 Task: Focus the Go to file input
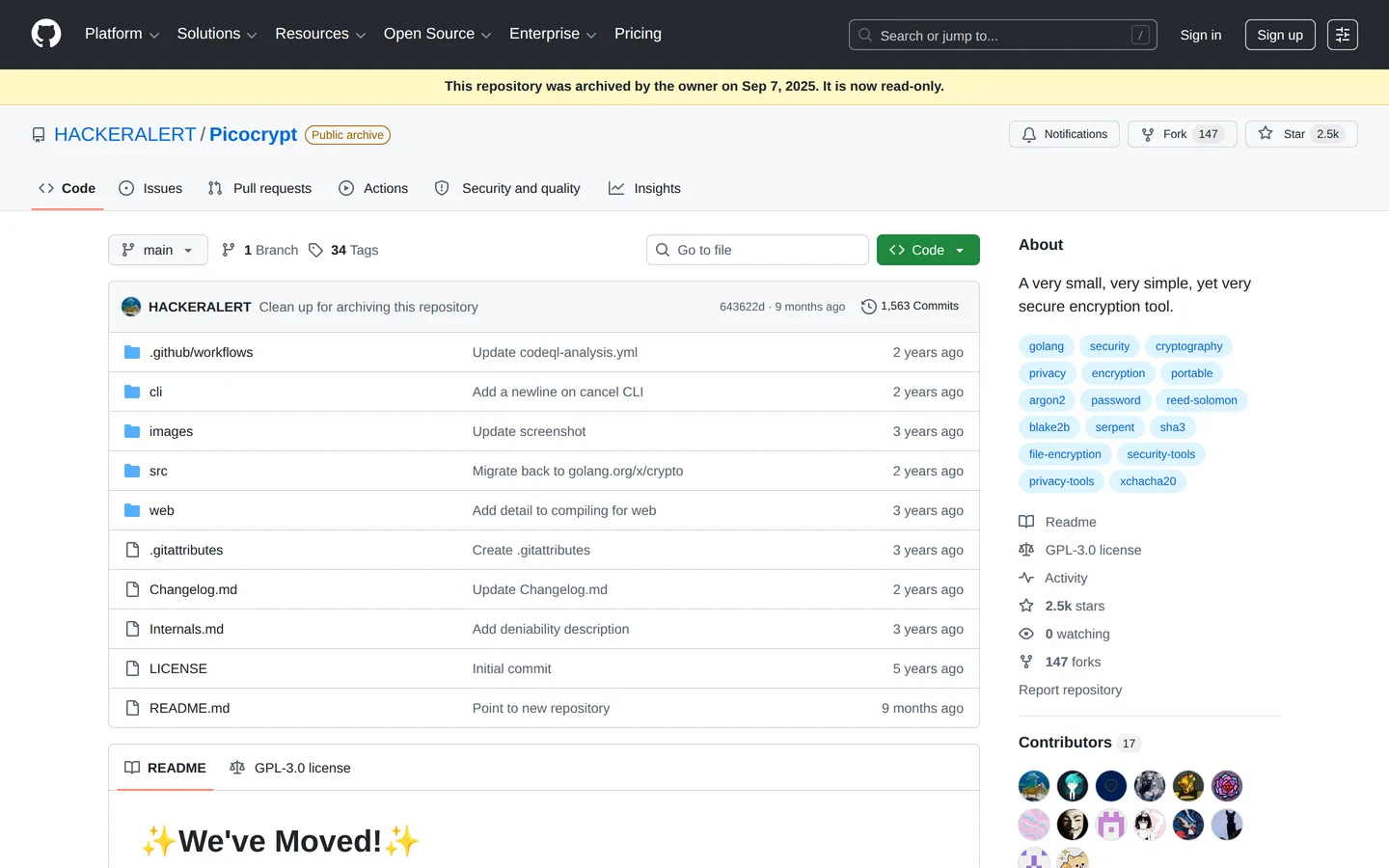(x=757, y=250)
